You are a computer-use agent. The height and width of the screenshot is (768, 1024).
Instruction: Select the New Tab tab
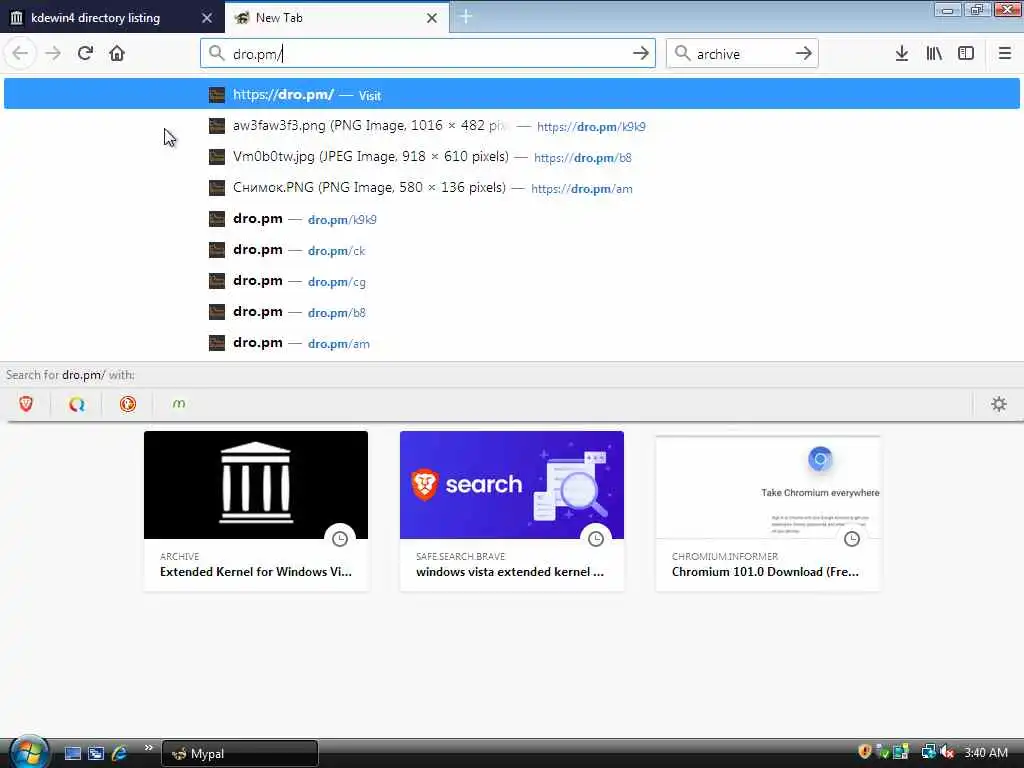[337, 18]
